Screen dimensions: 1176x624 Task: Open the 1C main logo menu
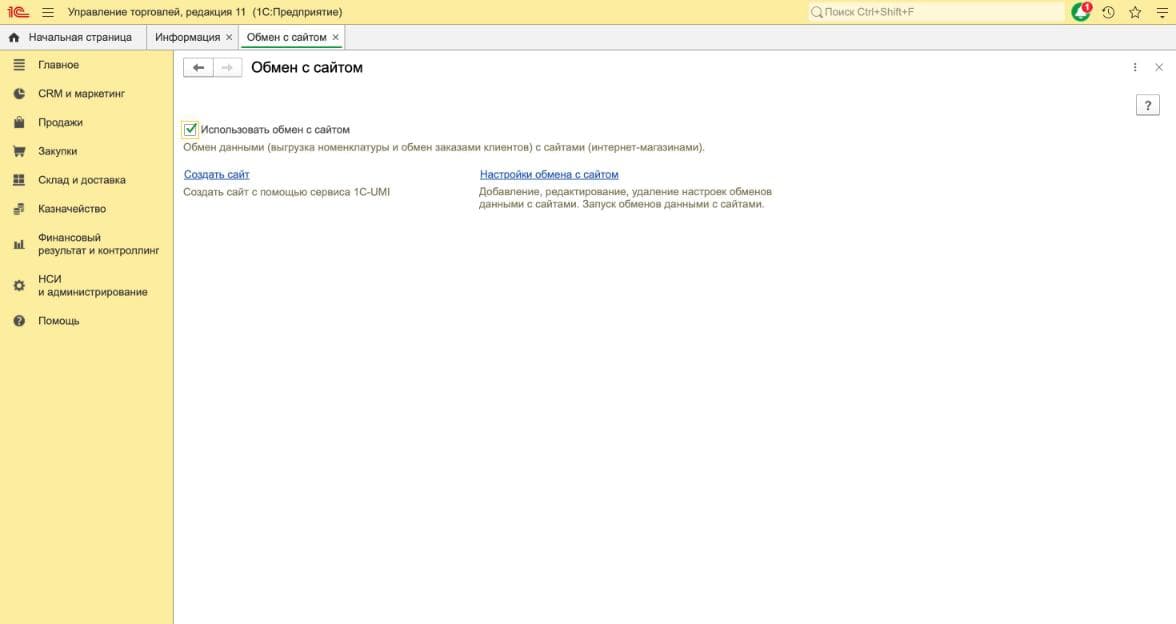[18, 12]
